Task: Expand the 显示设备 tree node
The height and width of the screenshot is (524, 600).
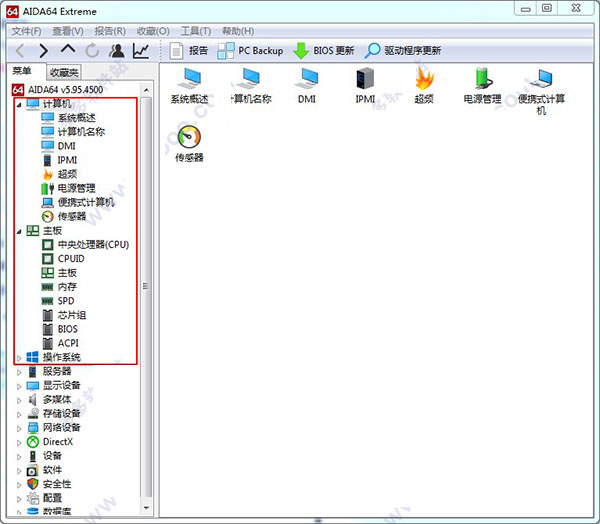Action: [19, 386]
